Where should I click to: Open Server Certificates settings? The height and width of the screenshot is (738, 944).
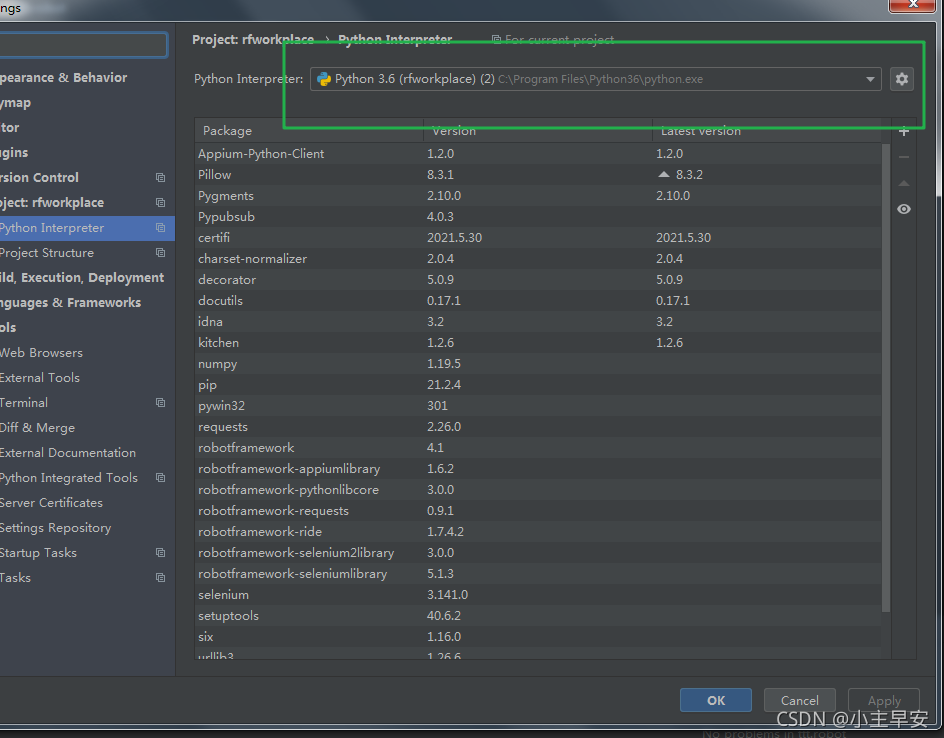(x=51, y=503)
